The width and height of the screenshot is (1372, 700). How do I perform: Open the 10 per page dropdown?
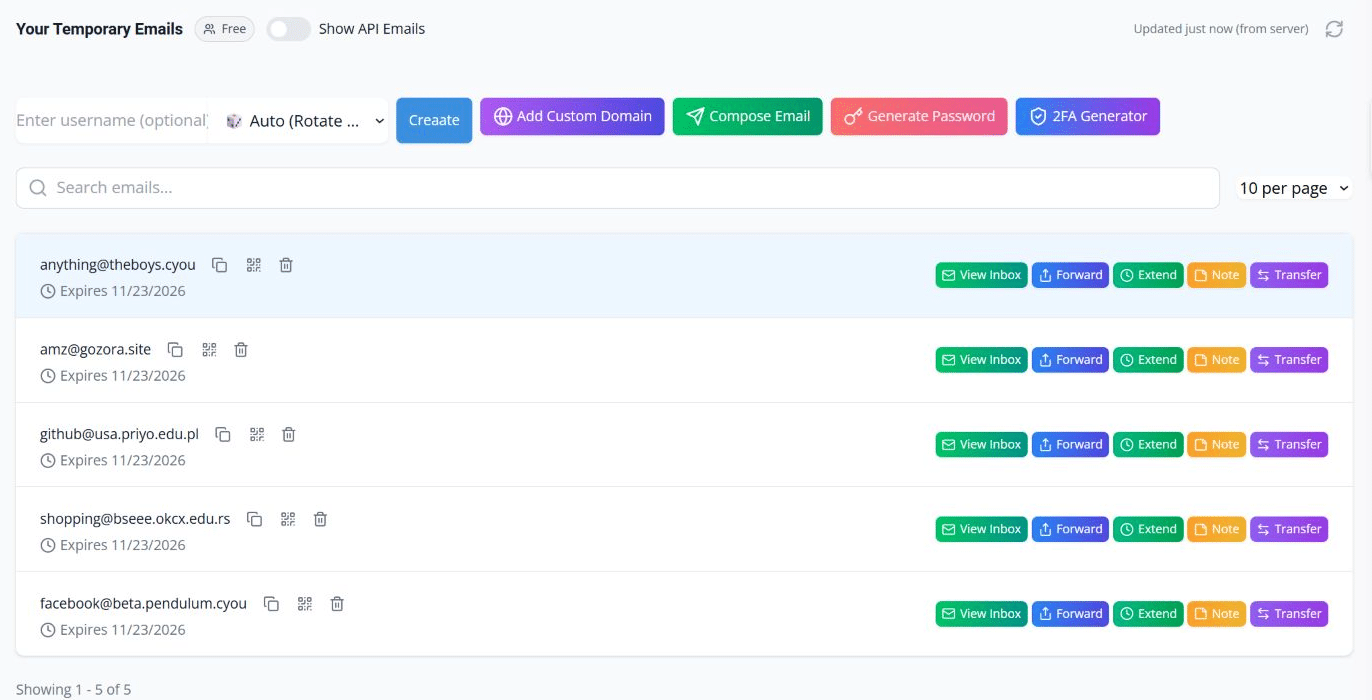coord(1294,188)
